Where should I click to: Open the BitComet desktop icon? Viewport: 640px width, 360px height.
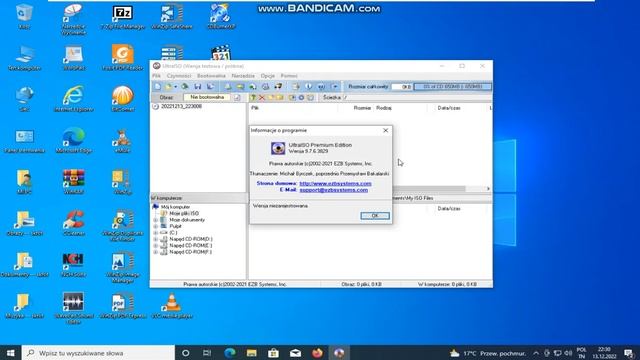tap(122, 99)
